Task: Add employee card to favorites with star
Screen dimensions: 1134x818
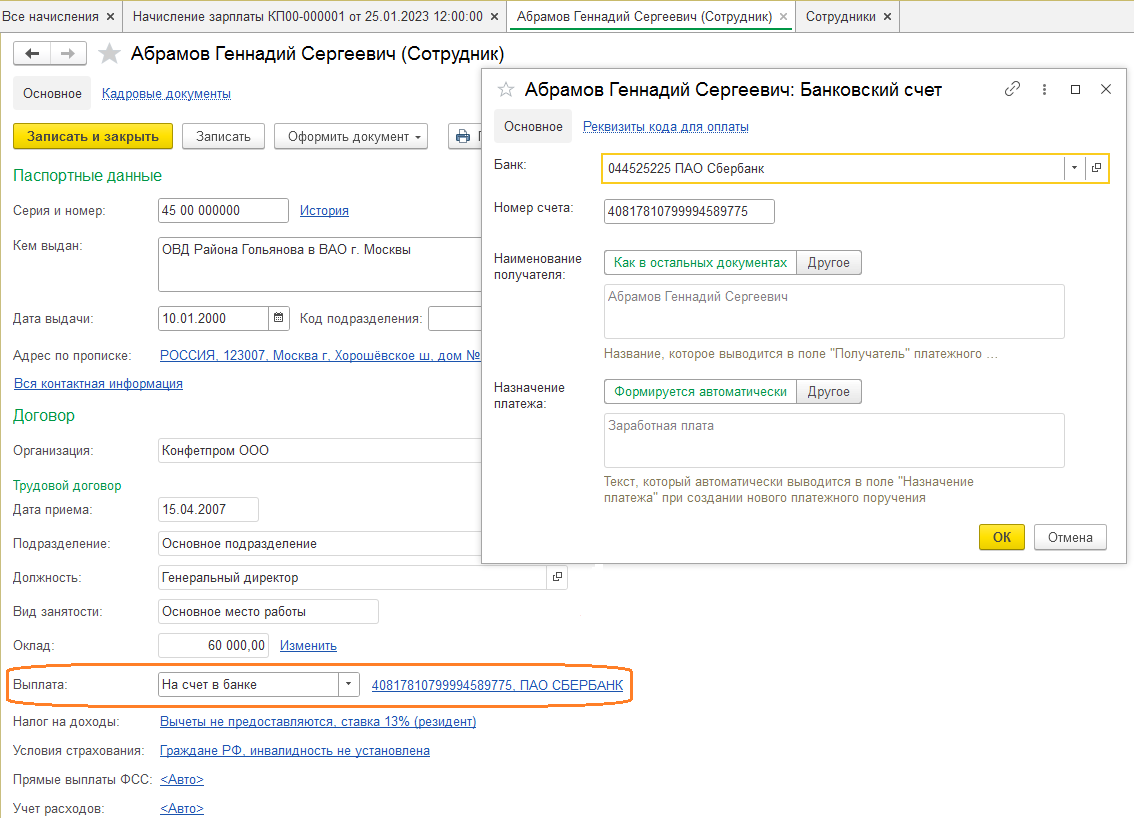Action: pyautogui.click(x=110, y=54)
